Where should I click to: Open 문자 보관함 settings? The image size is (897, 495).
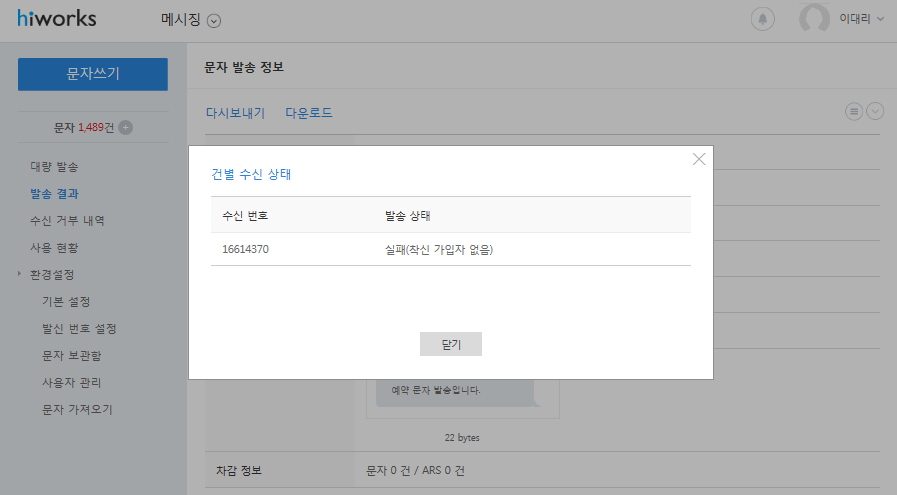tap(72, 355)
